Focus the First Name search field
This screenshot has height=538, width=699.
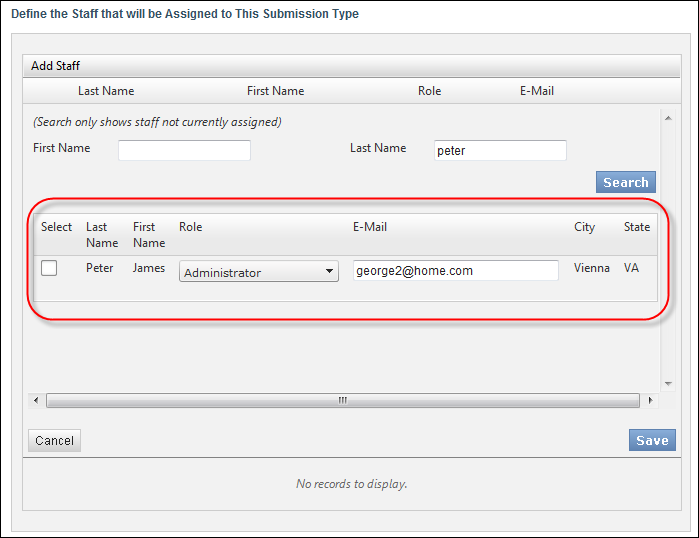[x=184, y=150]
